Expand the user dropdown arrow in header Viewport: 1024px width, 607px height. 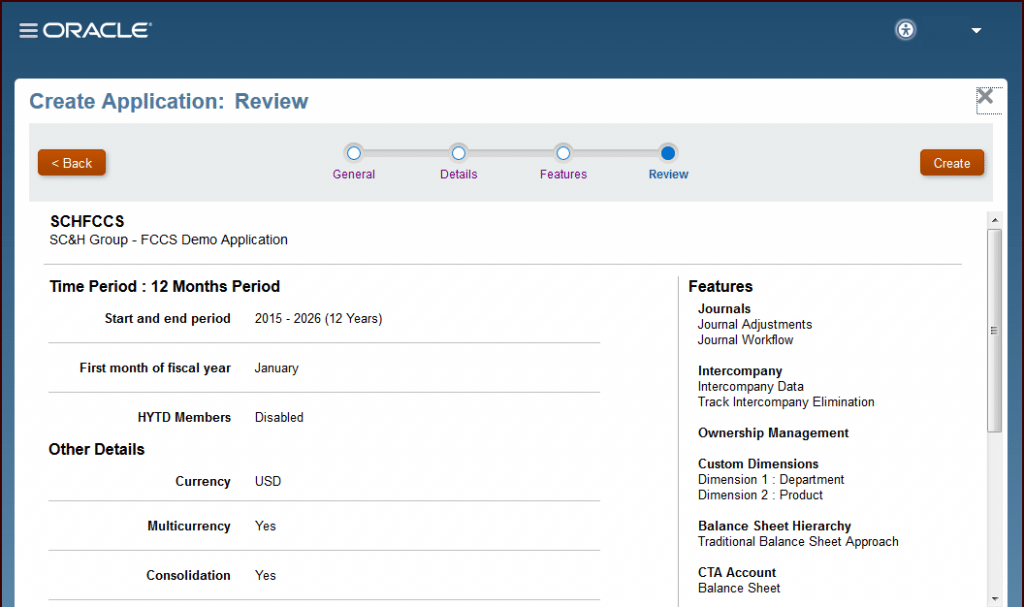click(x=976, y=31)
